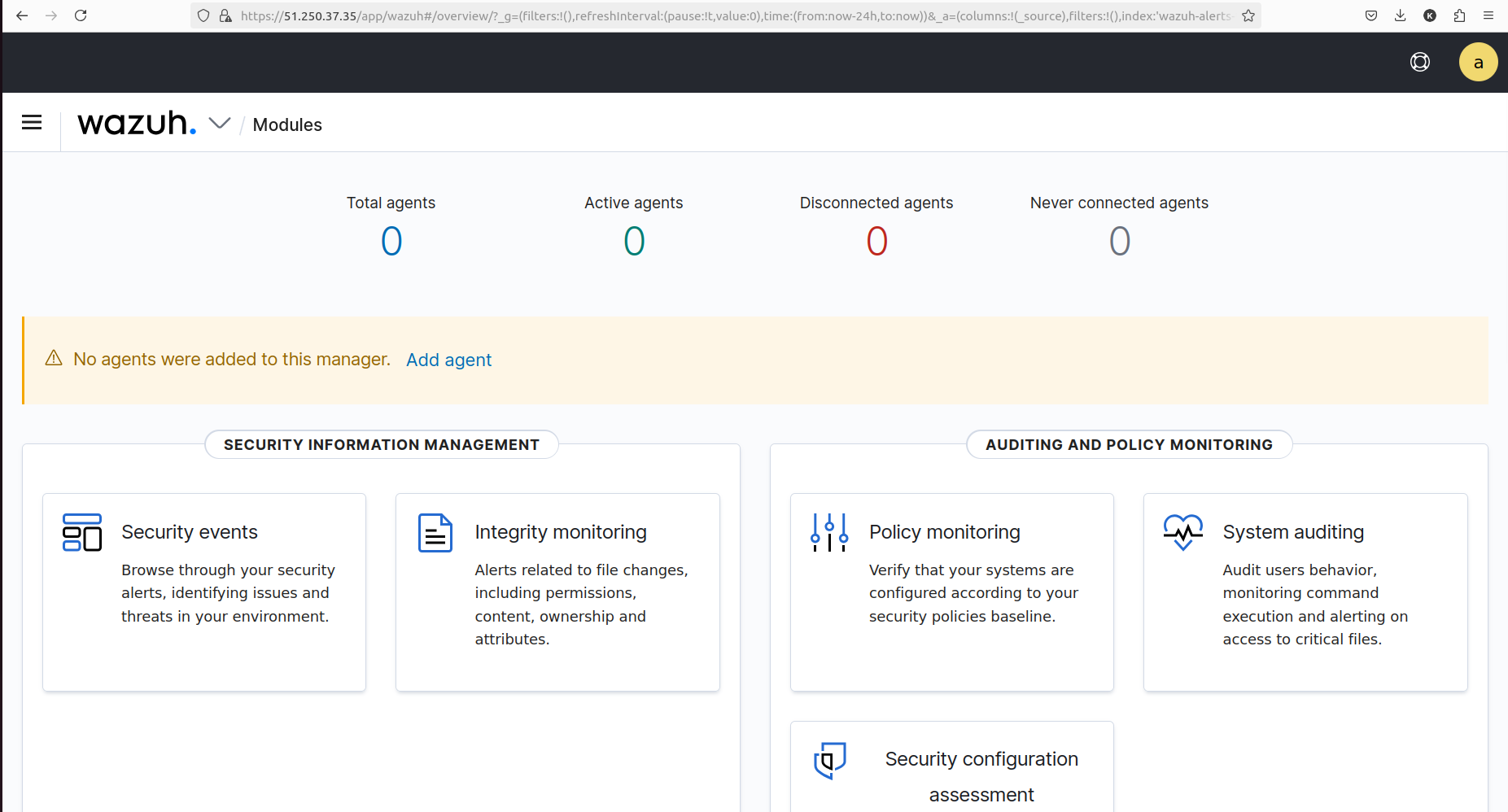Screen dimensions: 1508x812
Task: Expand the Wazuh menu chevron
Action: click(220, 123)
